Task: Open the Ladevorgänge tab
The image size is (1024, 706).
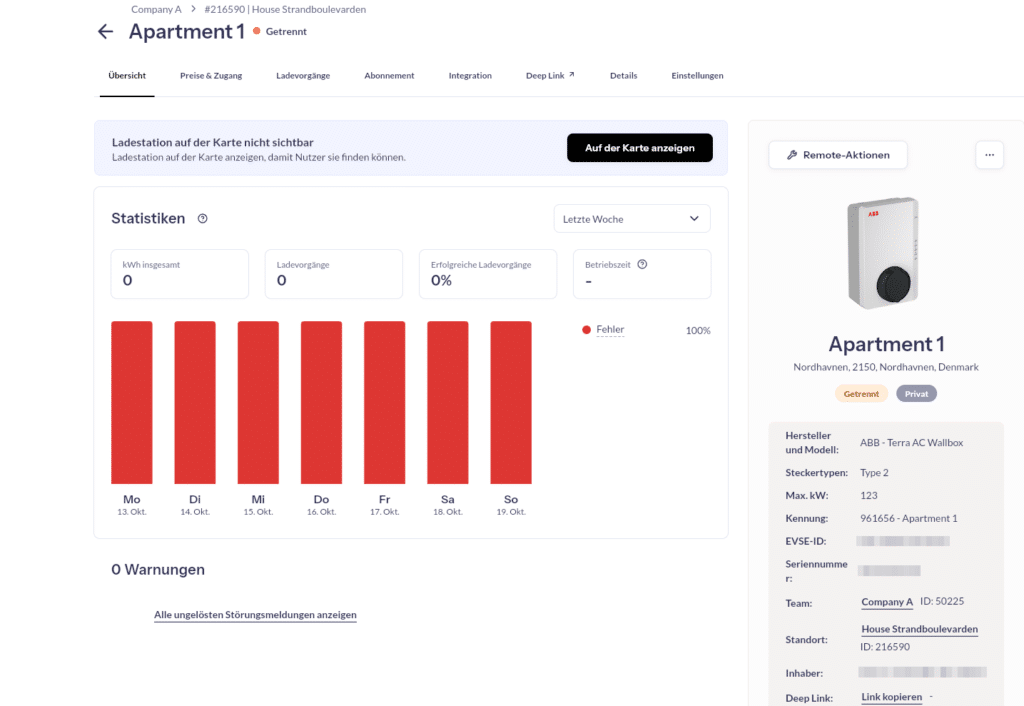Action: click(x=303, y=76)
